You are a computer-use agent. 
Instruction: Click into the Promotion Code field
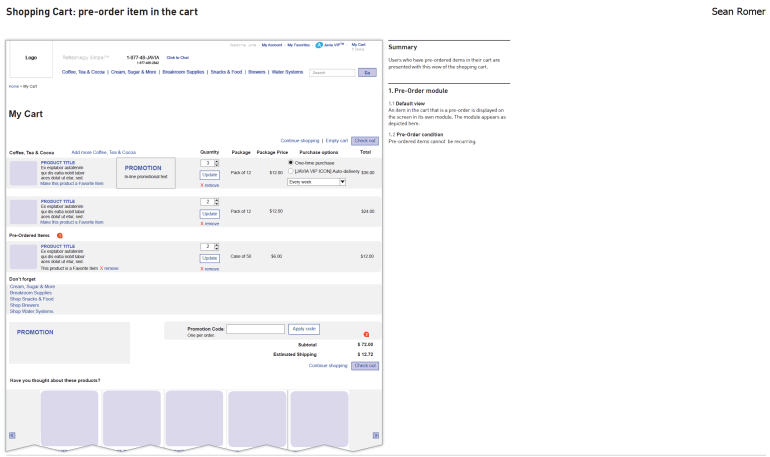256,328
